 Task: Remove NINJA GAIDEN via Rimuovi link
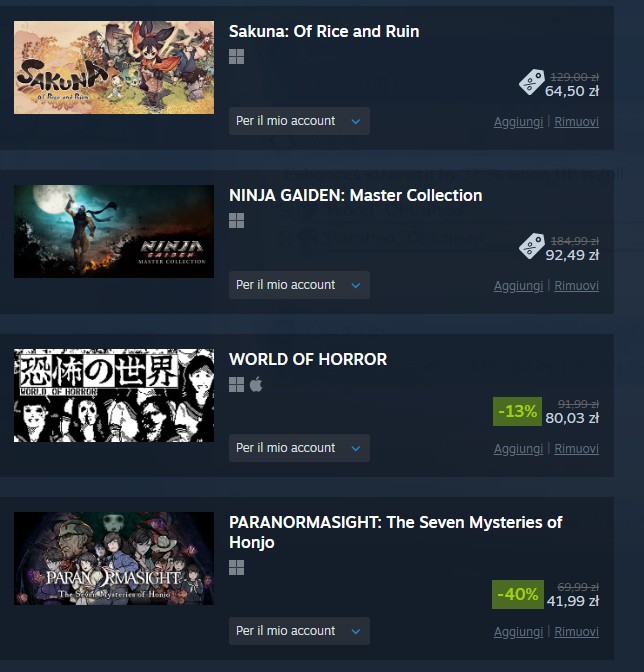pos(576,286)
